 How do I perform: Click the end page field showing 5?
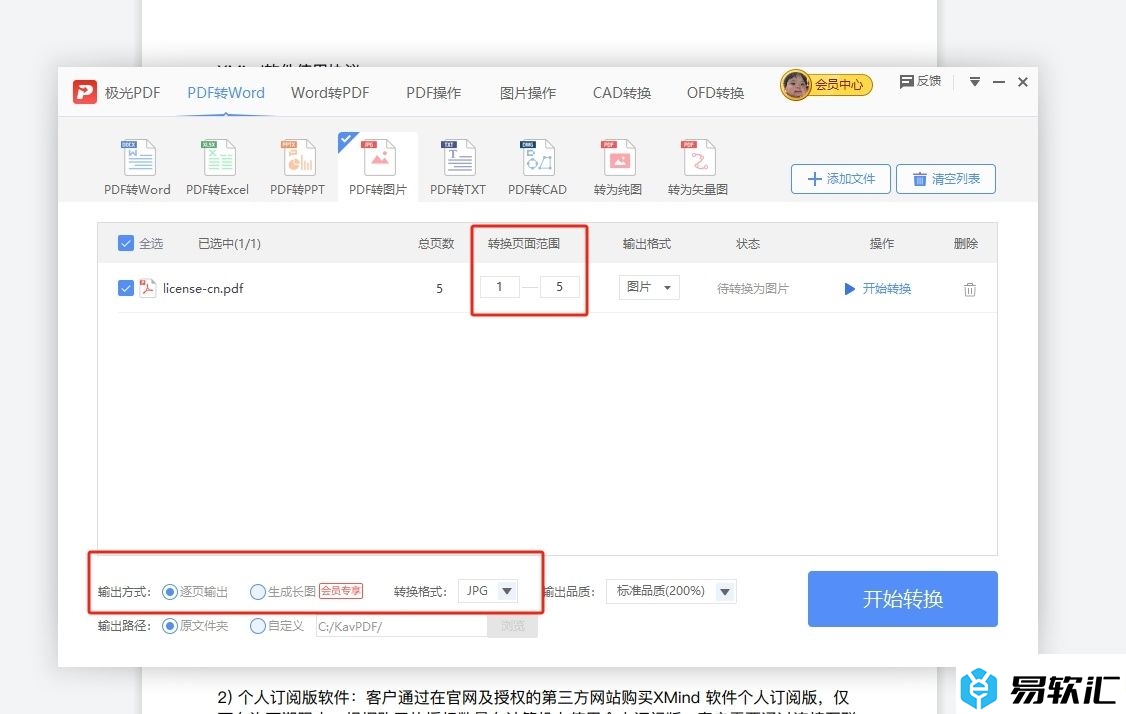pos(559,287)
